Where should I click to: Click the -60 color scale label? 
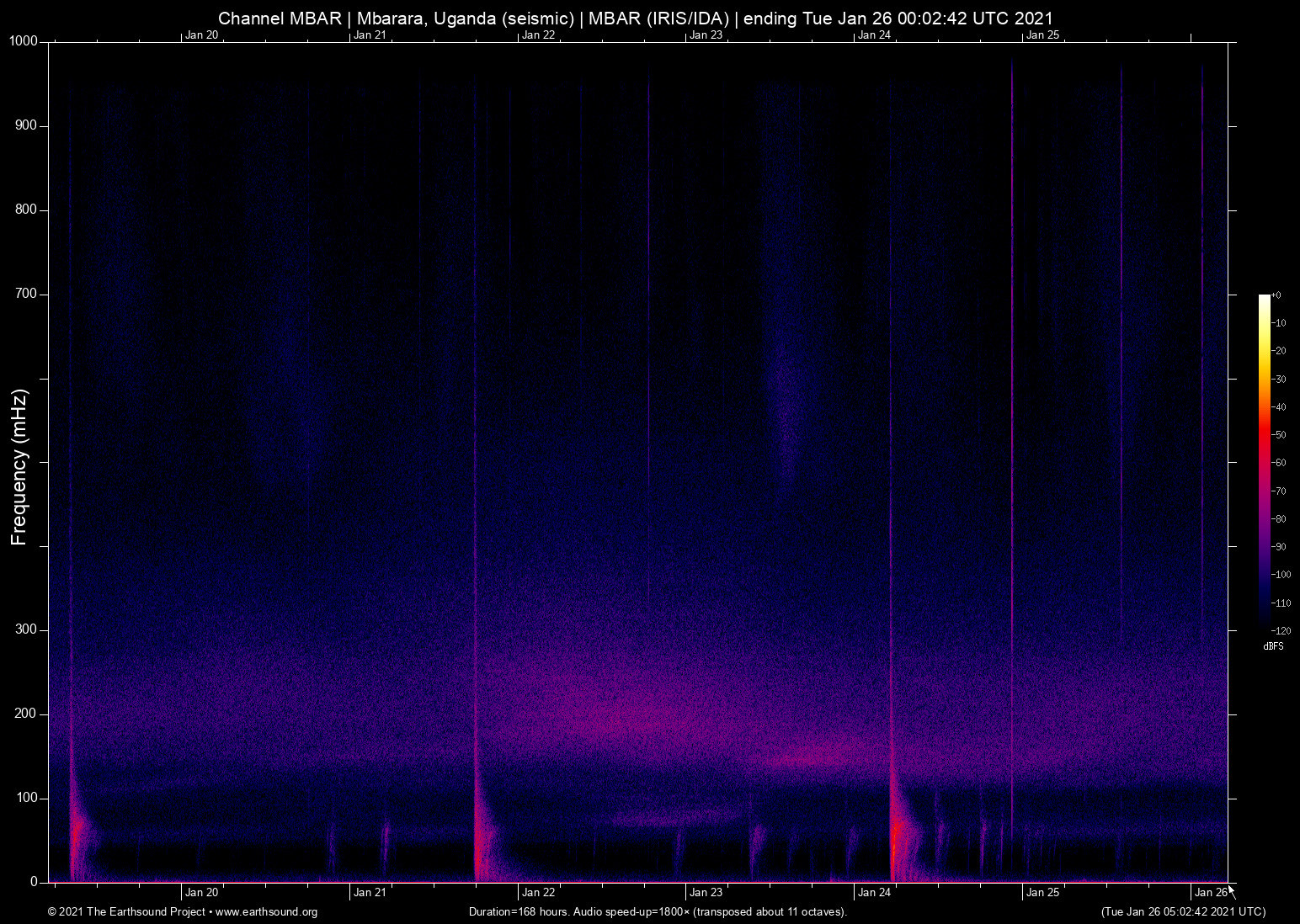1278,463
